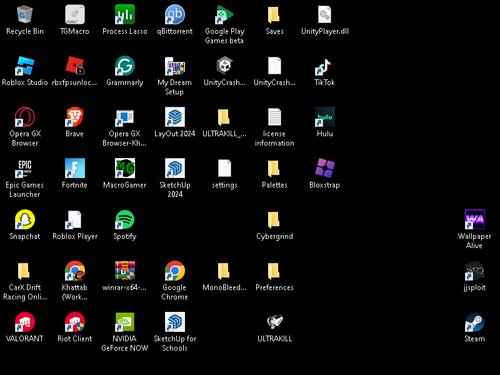
Task: Select Khattab (Work) Chrome profile shortcut
Action: 75,271
